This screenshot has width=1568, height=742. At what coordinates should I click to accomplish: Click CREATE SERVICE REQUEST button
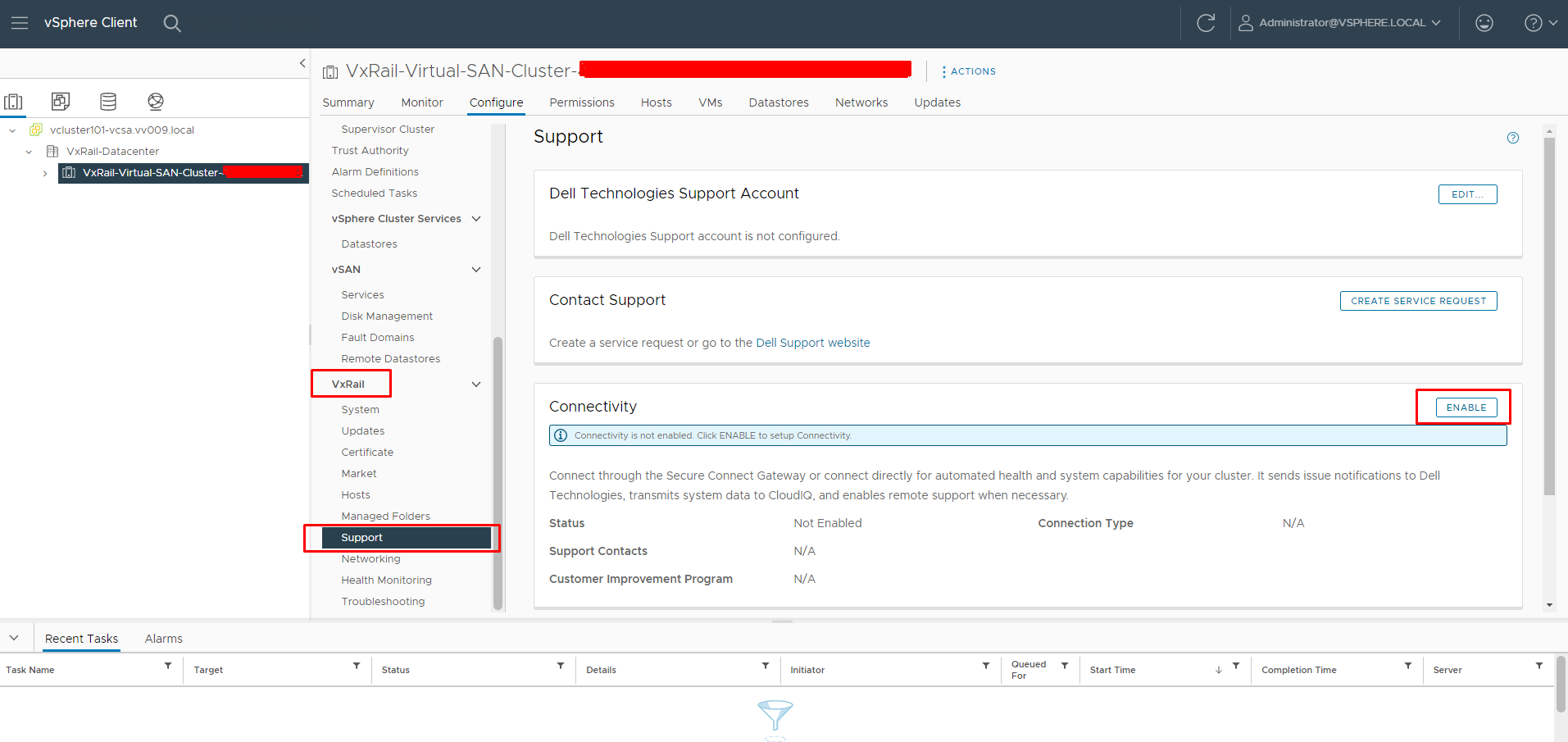pyautogui.click(x=1419, y=301)
